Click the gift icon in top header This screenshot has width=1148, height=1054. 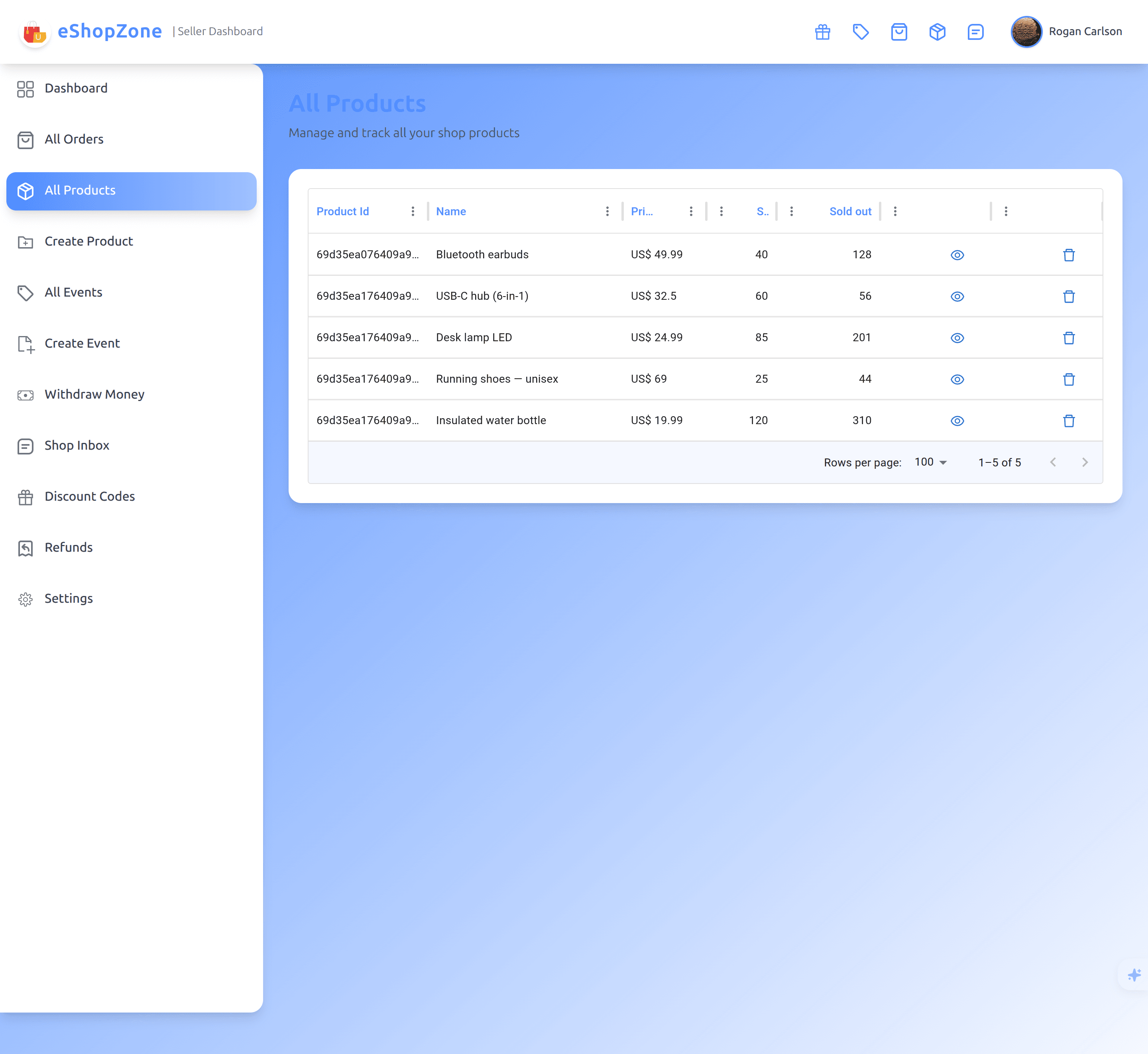click(822, 32)
